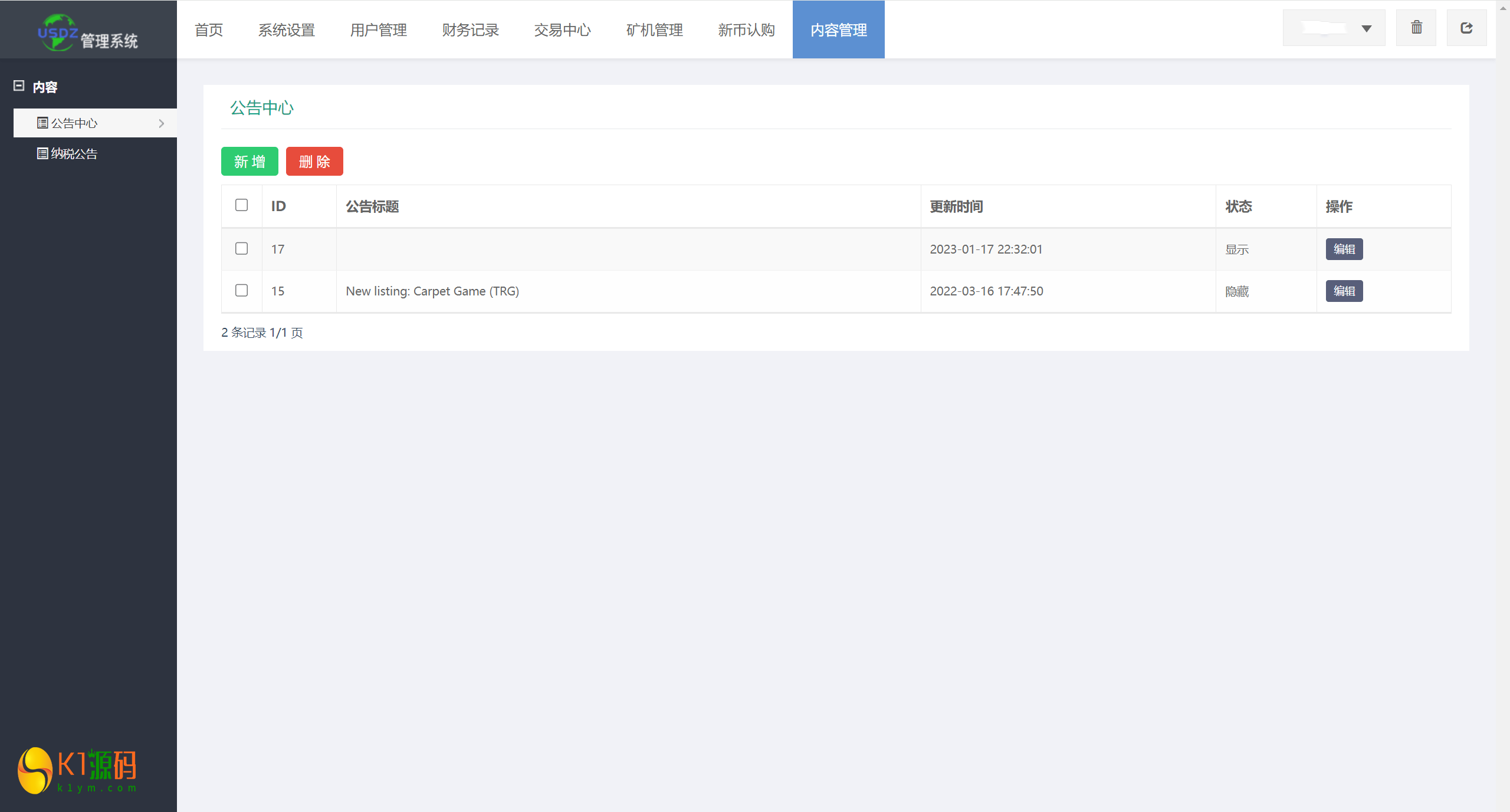The width and height of the screenshot is (1510, 812).
Task: Click the trash can icon in header
Action: (x=1416, y=28)
